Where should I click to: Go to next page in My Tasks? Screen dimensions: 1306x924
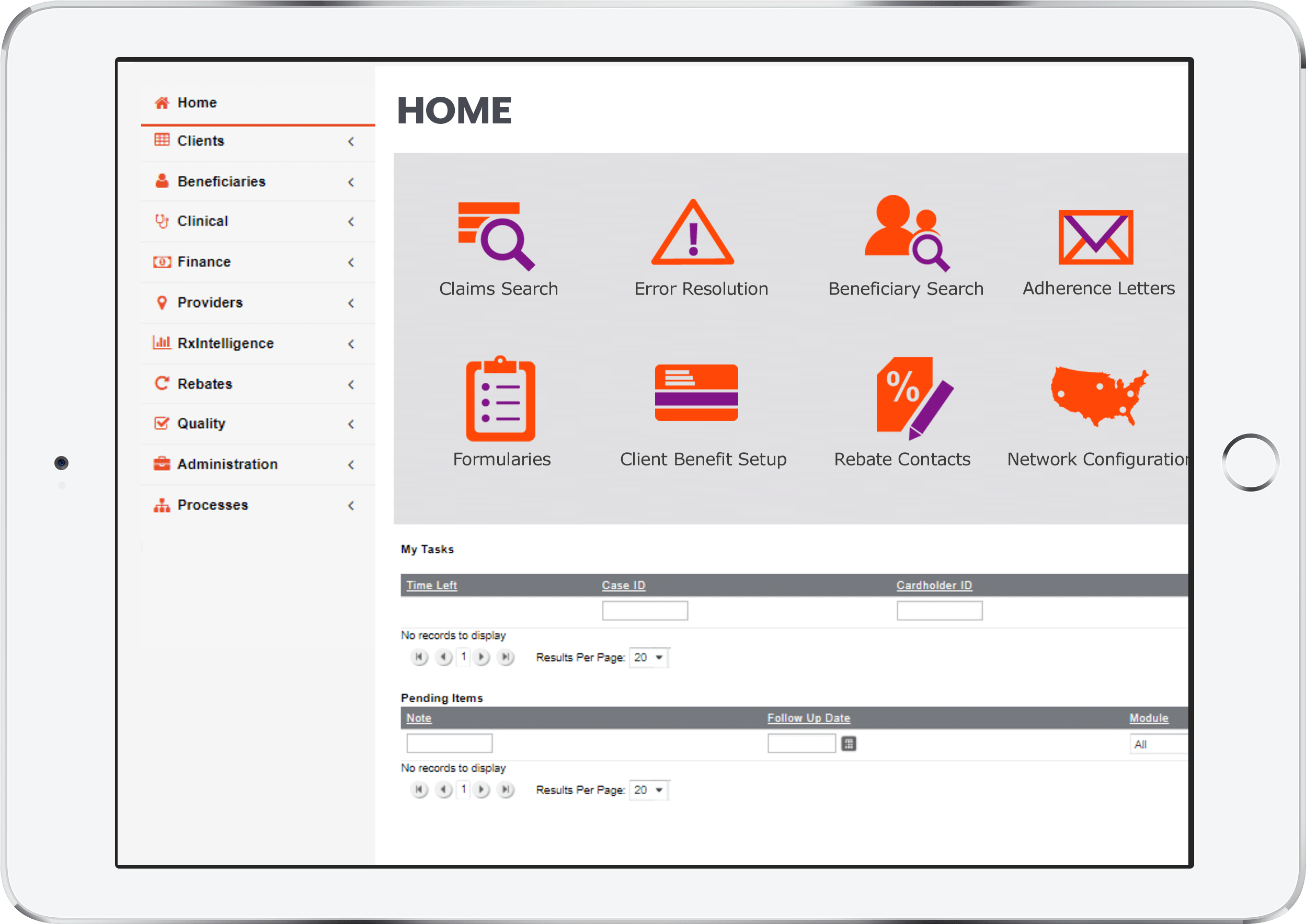point(481,657)
